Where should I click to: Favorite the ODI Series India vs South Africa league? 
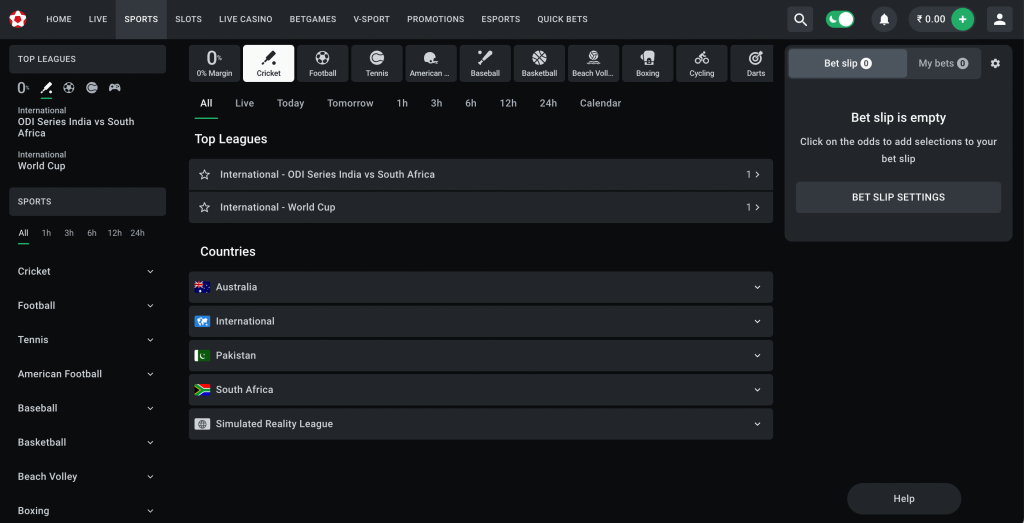point(204,175)
